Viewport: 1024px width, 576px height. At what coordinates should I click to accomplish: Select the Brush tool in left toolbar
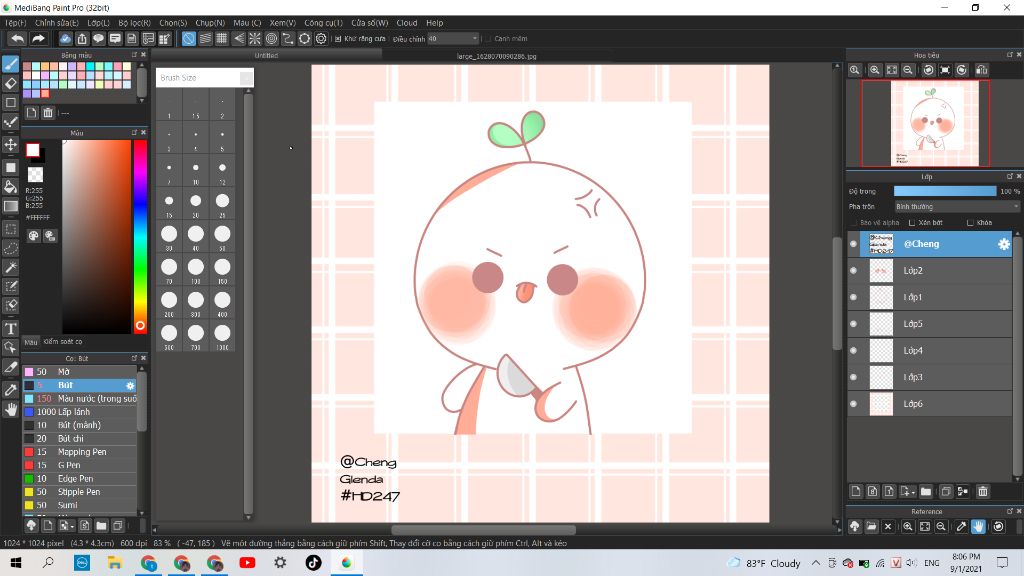(10, 64)
